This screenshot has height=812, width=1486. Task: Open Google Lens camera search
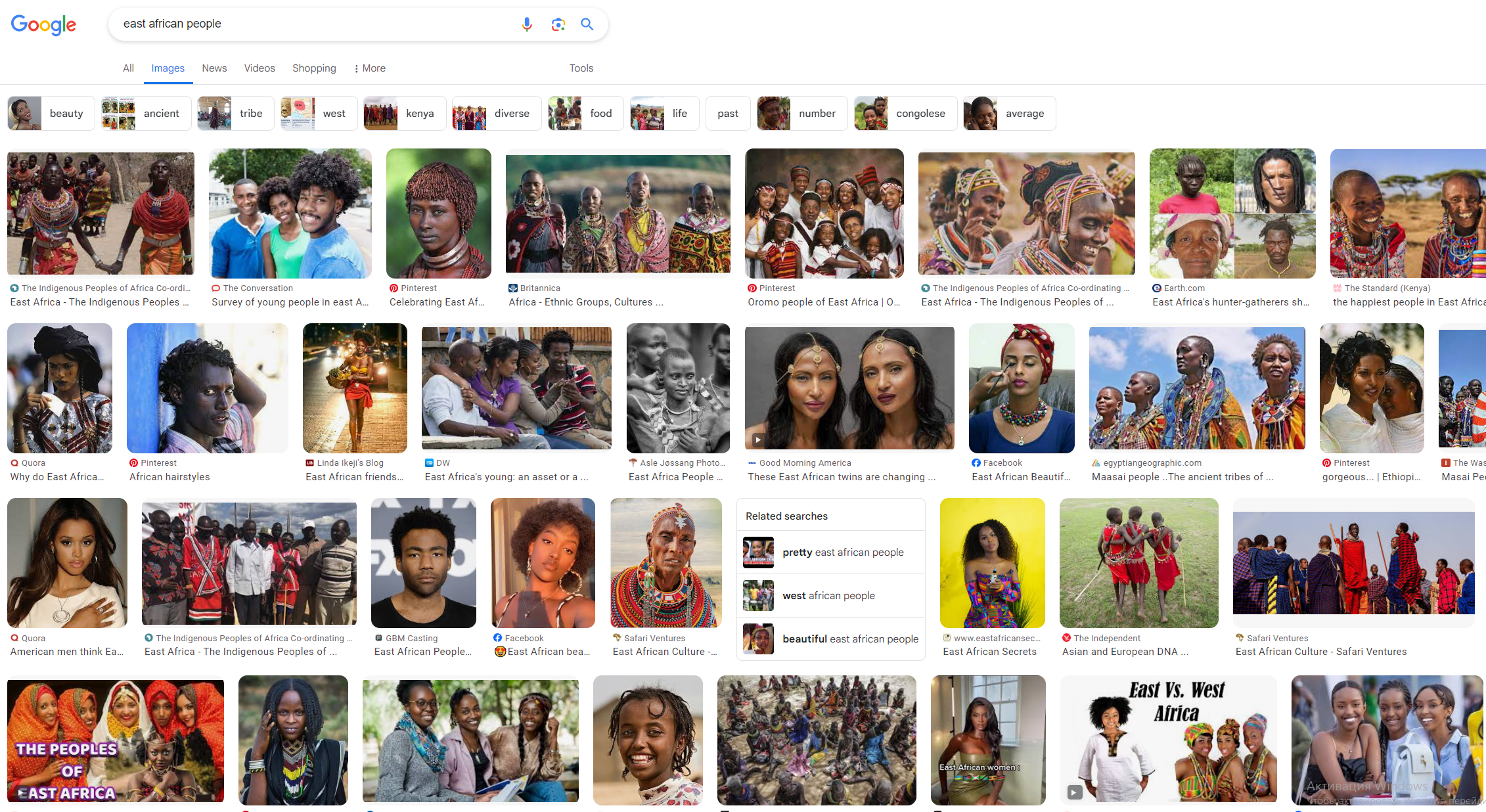(558, 24)
